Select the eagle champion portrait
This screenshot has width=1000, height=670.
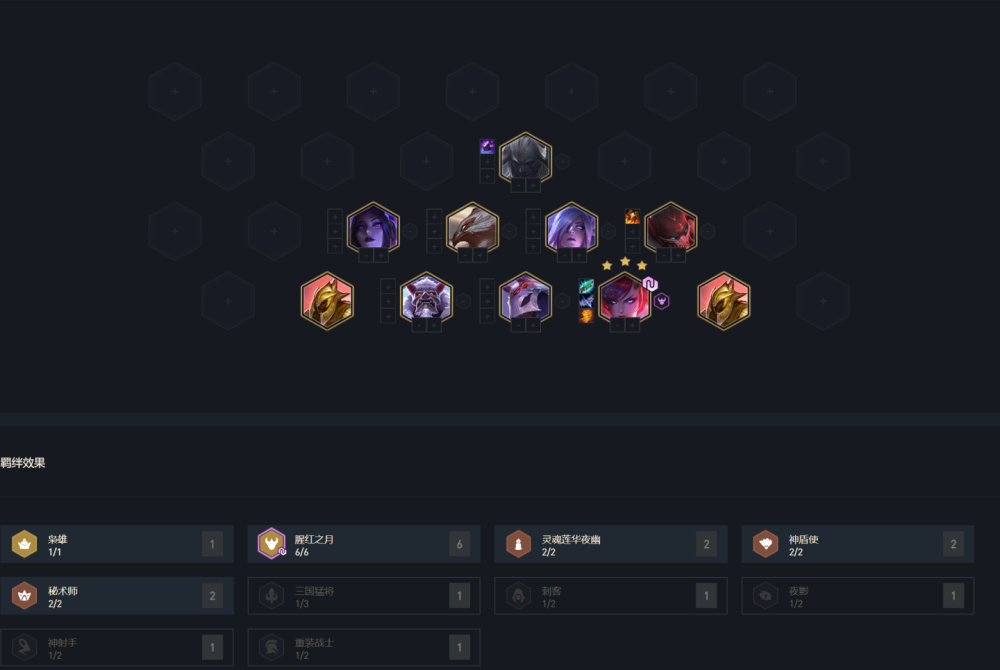click(x=472, y=230)
